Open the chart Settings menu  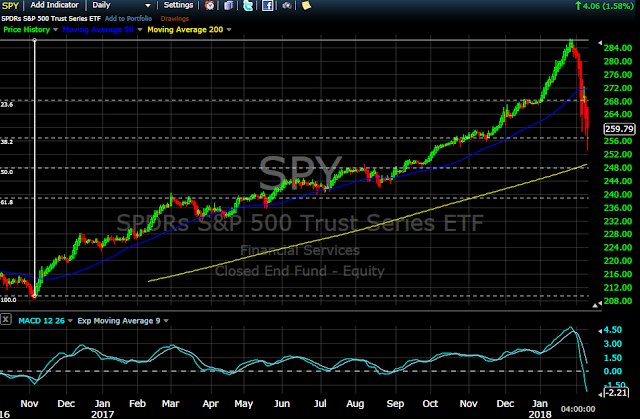[178, 5]
